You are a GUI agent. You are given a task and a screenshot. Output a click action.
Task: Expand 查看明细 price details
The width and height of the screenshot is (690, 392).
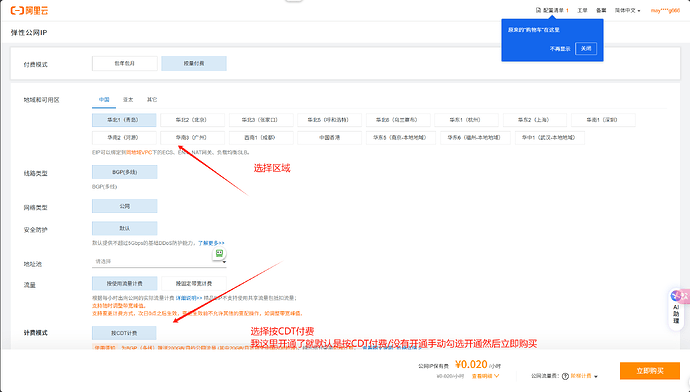point(485,376)
